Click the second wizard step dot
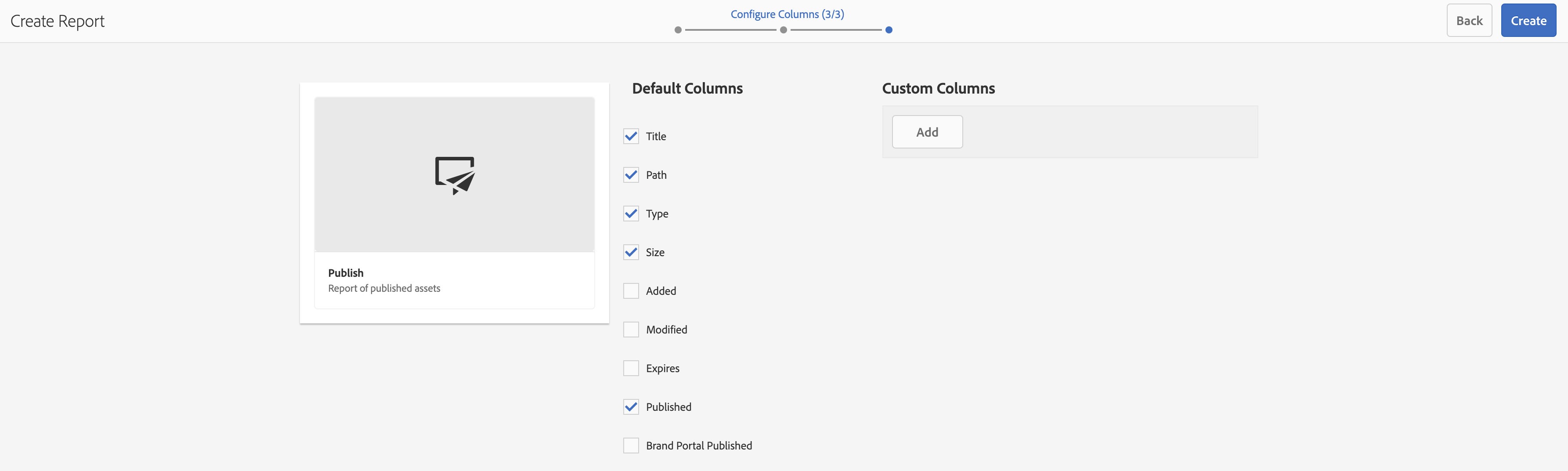 (x=783, y=30)
